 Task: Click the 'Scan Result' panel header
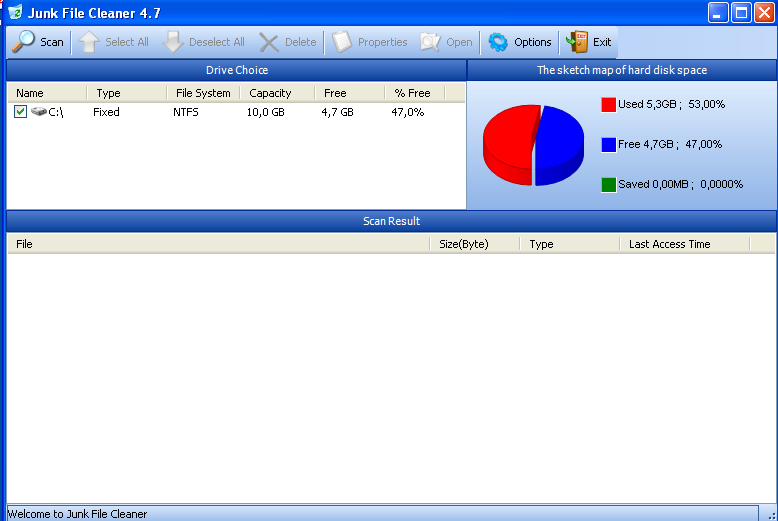click(391, 221)
